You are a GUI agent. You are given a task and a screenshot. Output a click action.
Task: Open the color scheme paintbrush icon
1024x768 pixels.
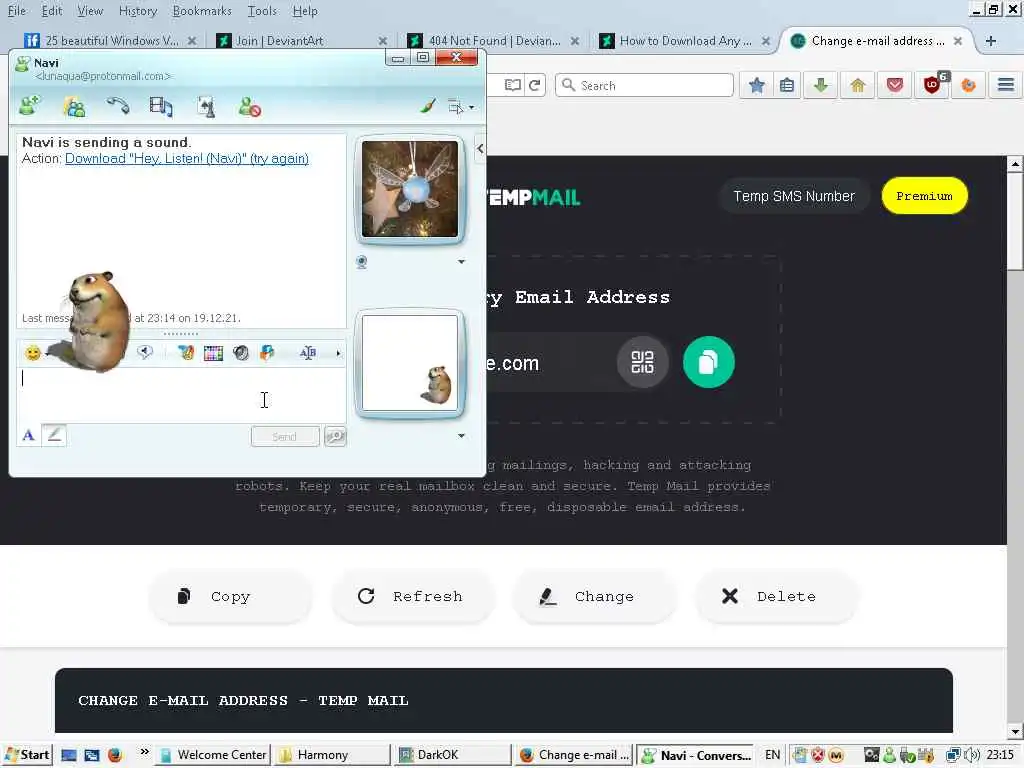point(428,106)
